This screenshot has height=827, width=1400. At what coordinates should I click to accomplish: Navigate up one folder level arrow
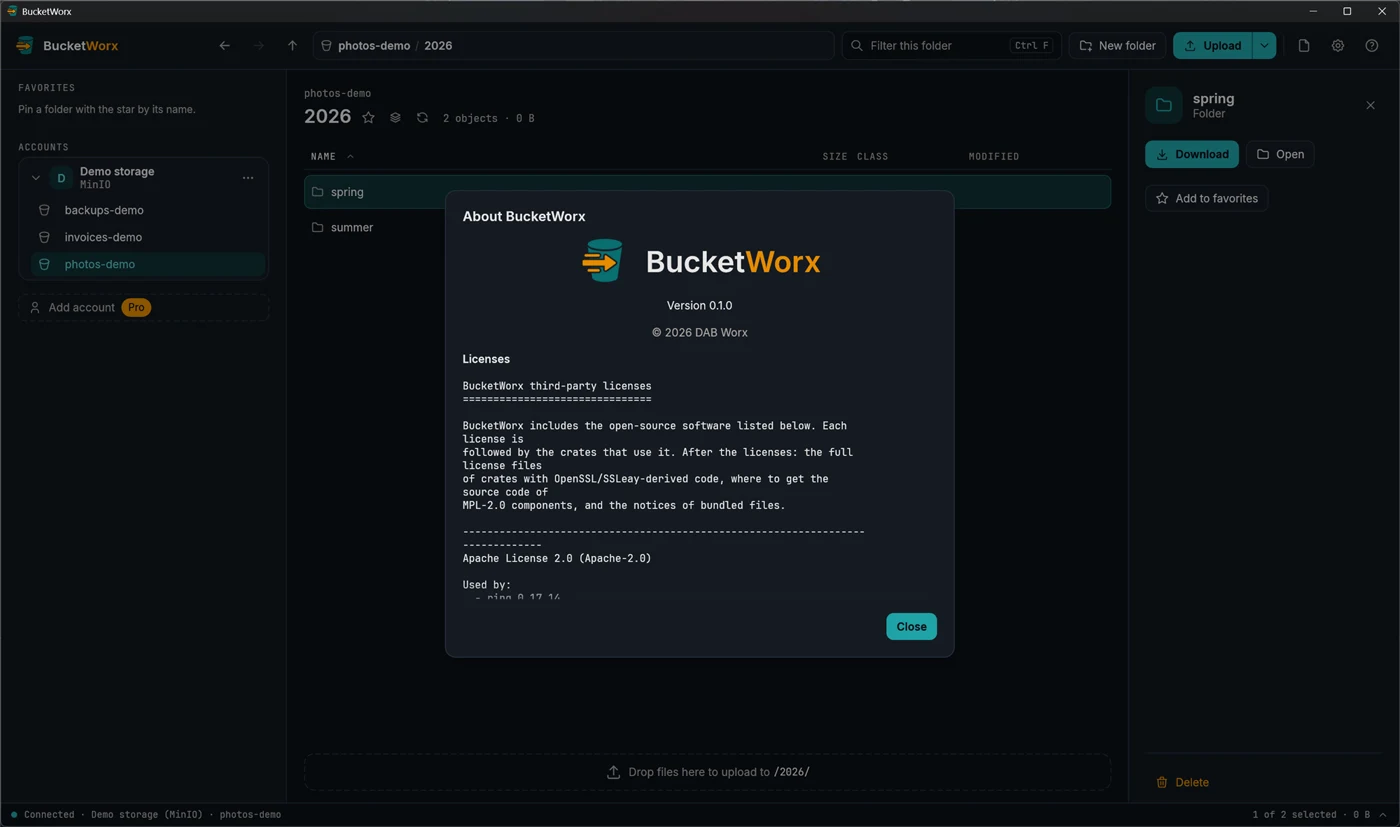[x=292, y=46]
